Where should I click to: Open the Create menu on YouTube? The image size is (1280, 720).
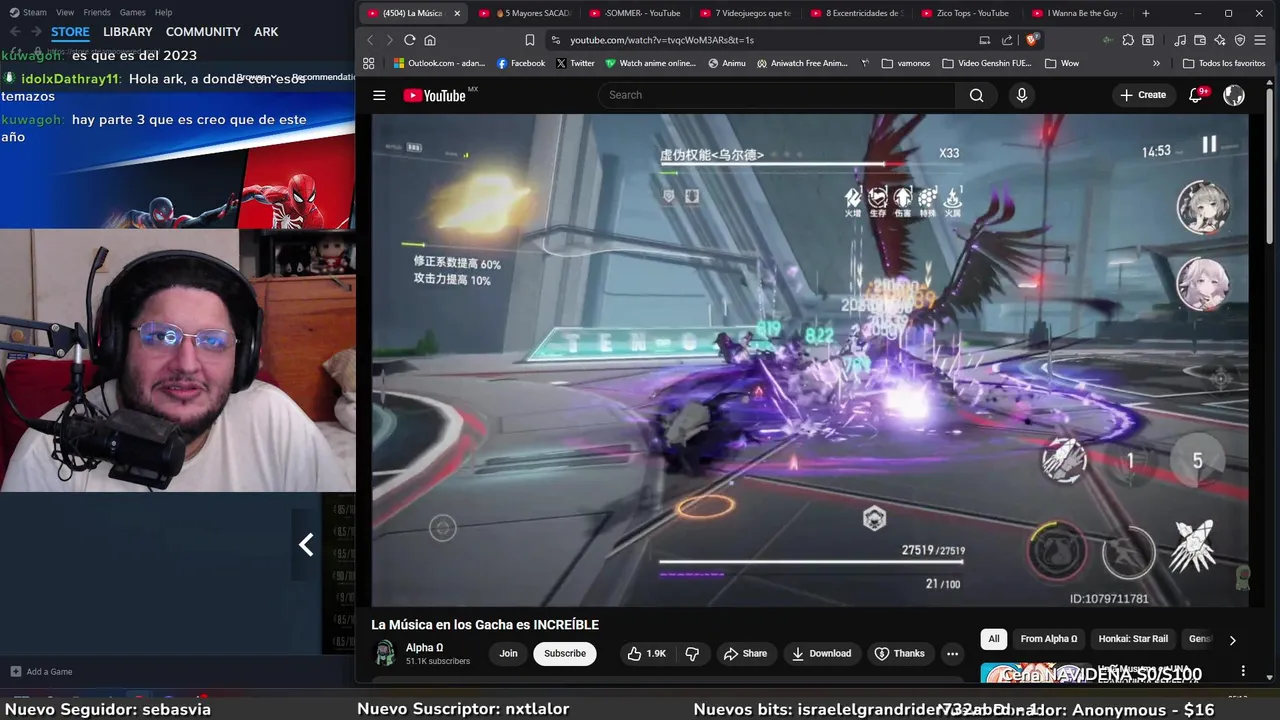coord(1142,95)
